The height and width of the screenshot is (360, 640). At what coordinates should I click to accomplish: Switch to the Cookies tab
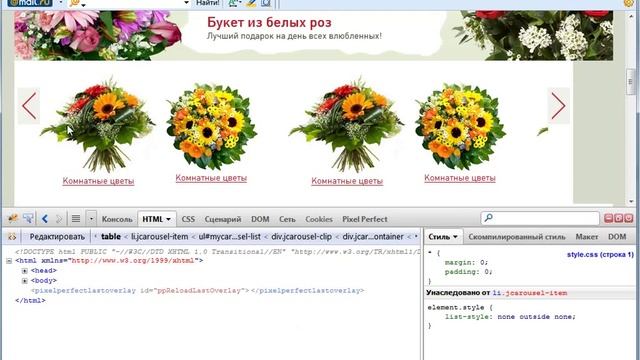(x=319, y=219)
